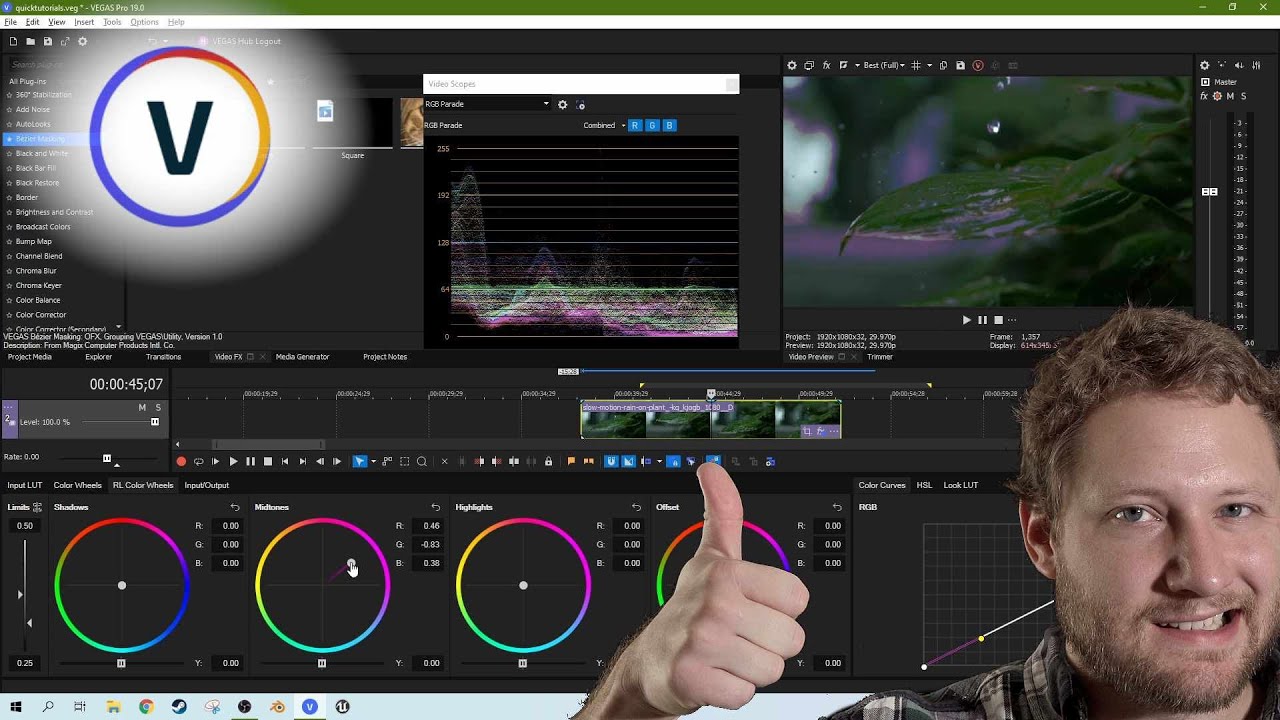Click the Record button in transport bar

click(x=181, y=461)
